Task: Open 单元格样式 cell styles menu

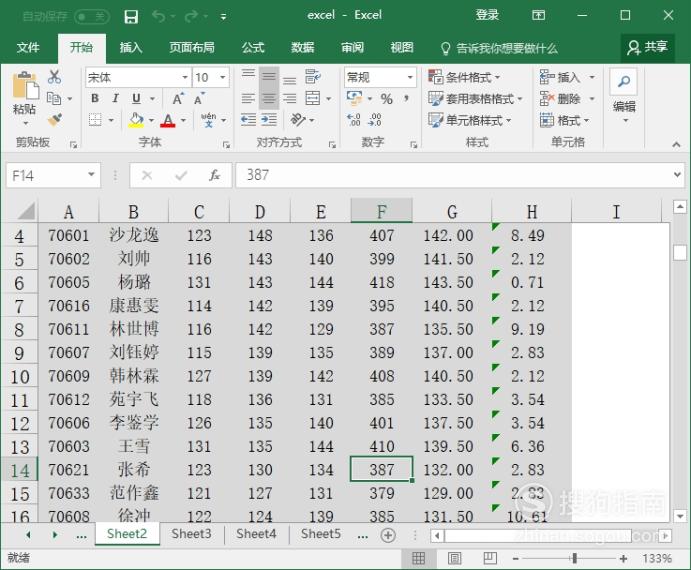Action: click(x=470, y=120)
